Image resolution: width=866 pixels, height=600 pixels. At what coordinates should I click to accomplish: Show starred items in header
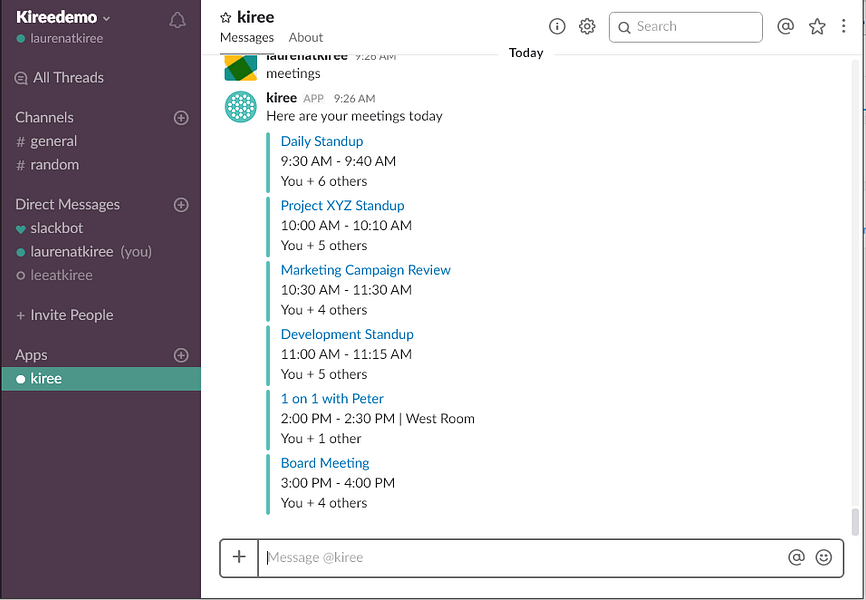click(817, 26)
